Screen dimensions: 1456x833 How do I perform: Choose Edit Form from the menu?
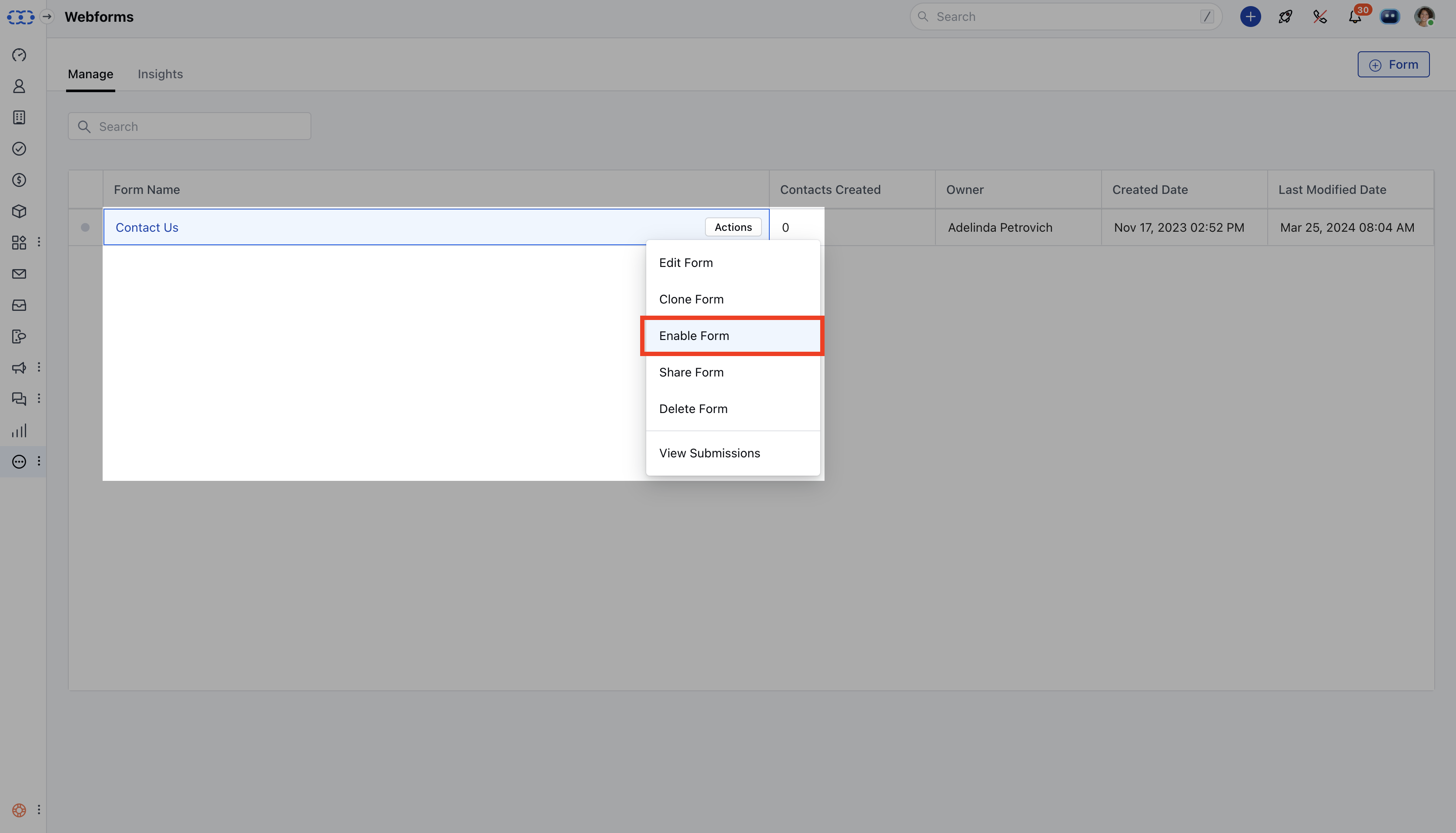click(733, 263)
